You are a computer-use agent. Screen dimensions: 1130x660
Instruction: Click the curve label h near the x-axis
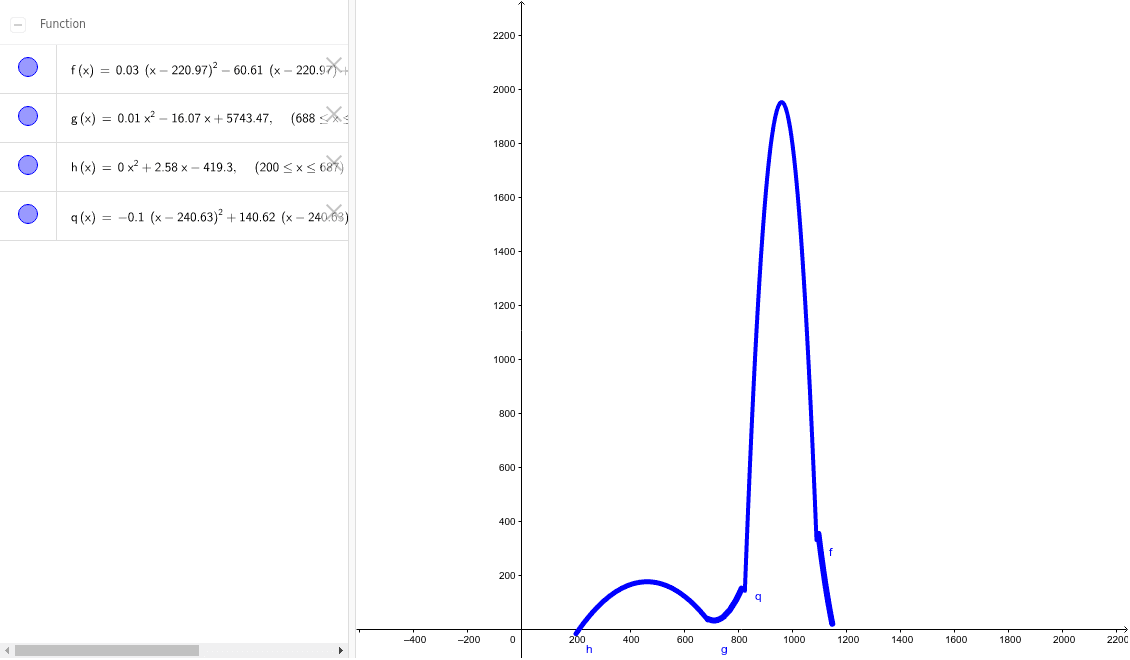point(589,649)
